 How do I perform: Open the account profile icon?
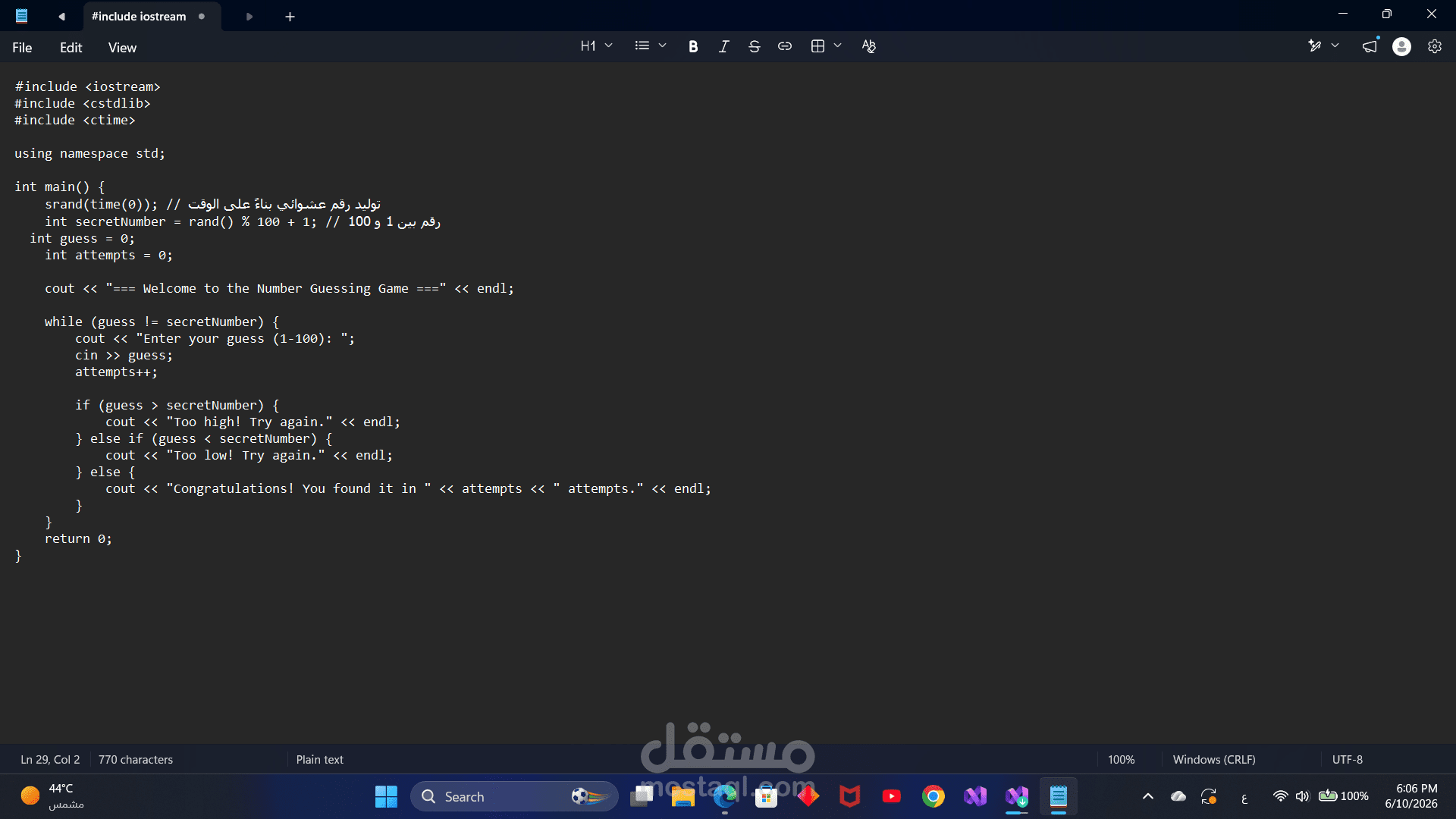tap(1402, 46)
